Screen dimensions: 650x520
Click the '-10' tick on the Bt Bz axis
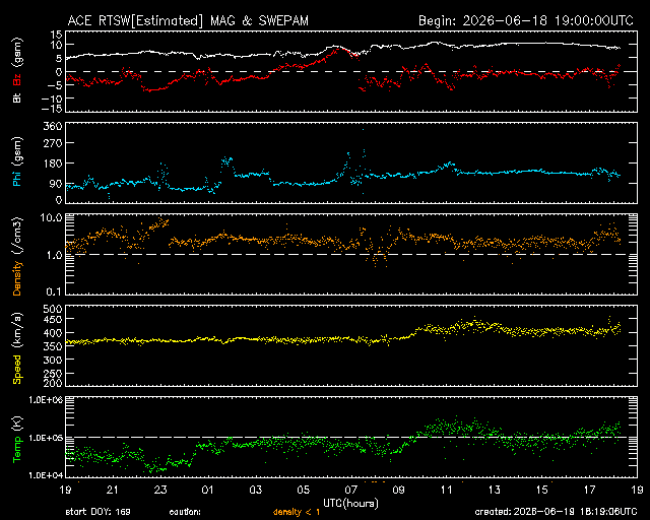click(53, 99)
